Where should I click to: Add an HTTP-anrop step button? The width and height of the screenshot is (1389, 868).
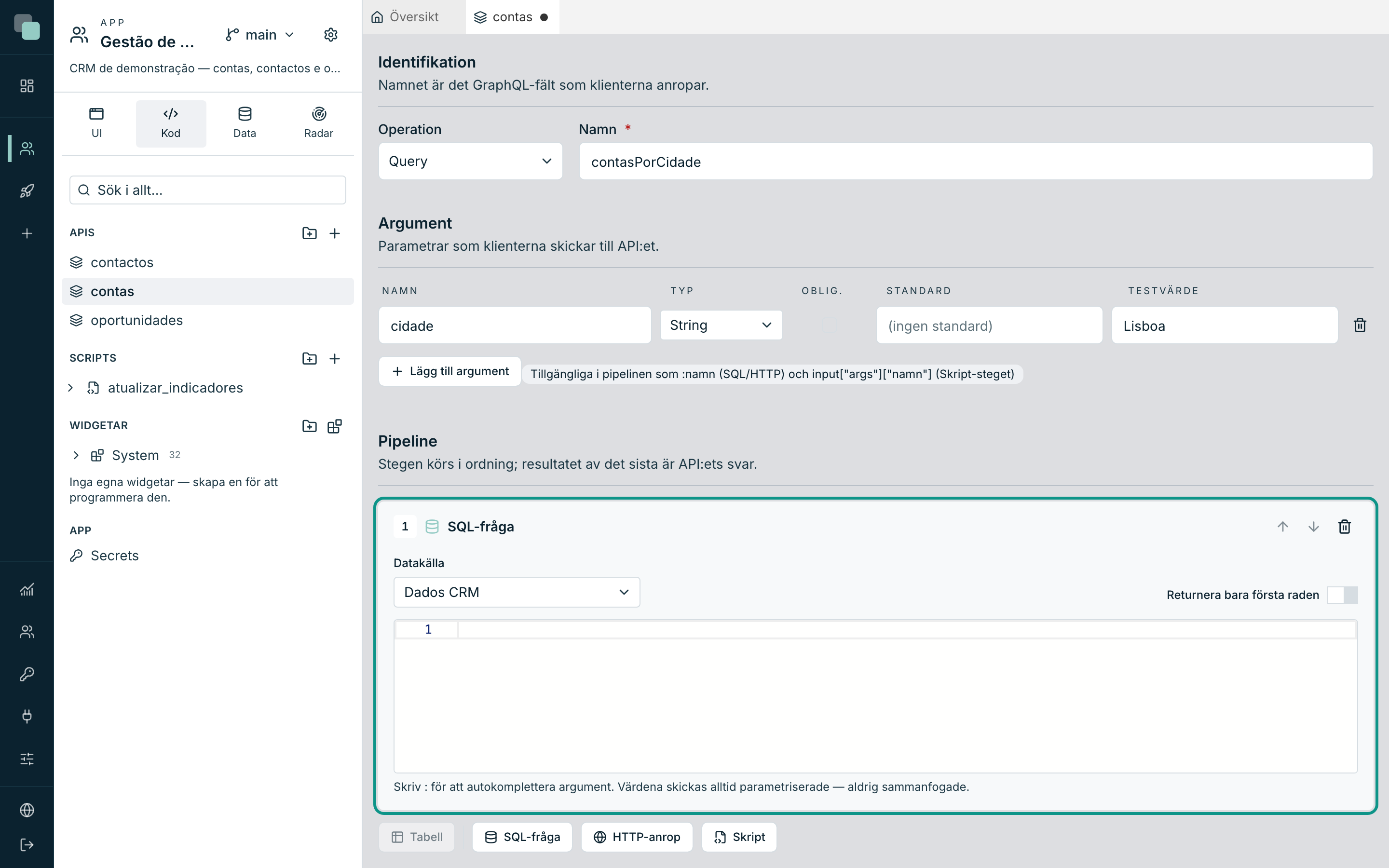[x=637, y=837]
